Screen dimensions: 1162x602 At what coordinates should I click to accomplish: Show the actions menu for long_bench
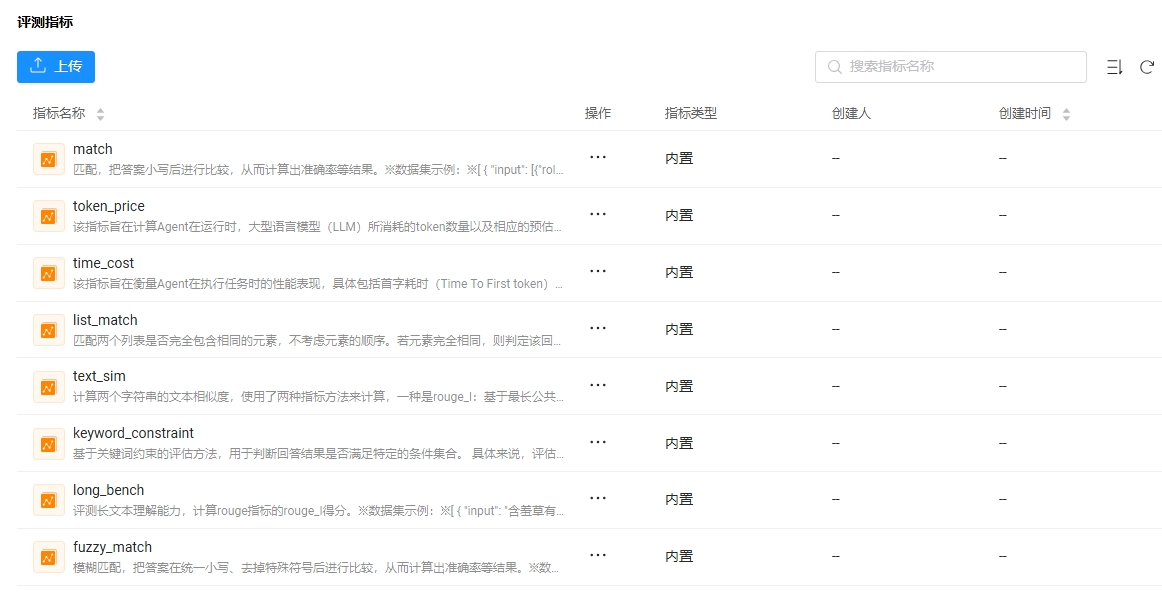click(598, 499)
